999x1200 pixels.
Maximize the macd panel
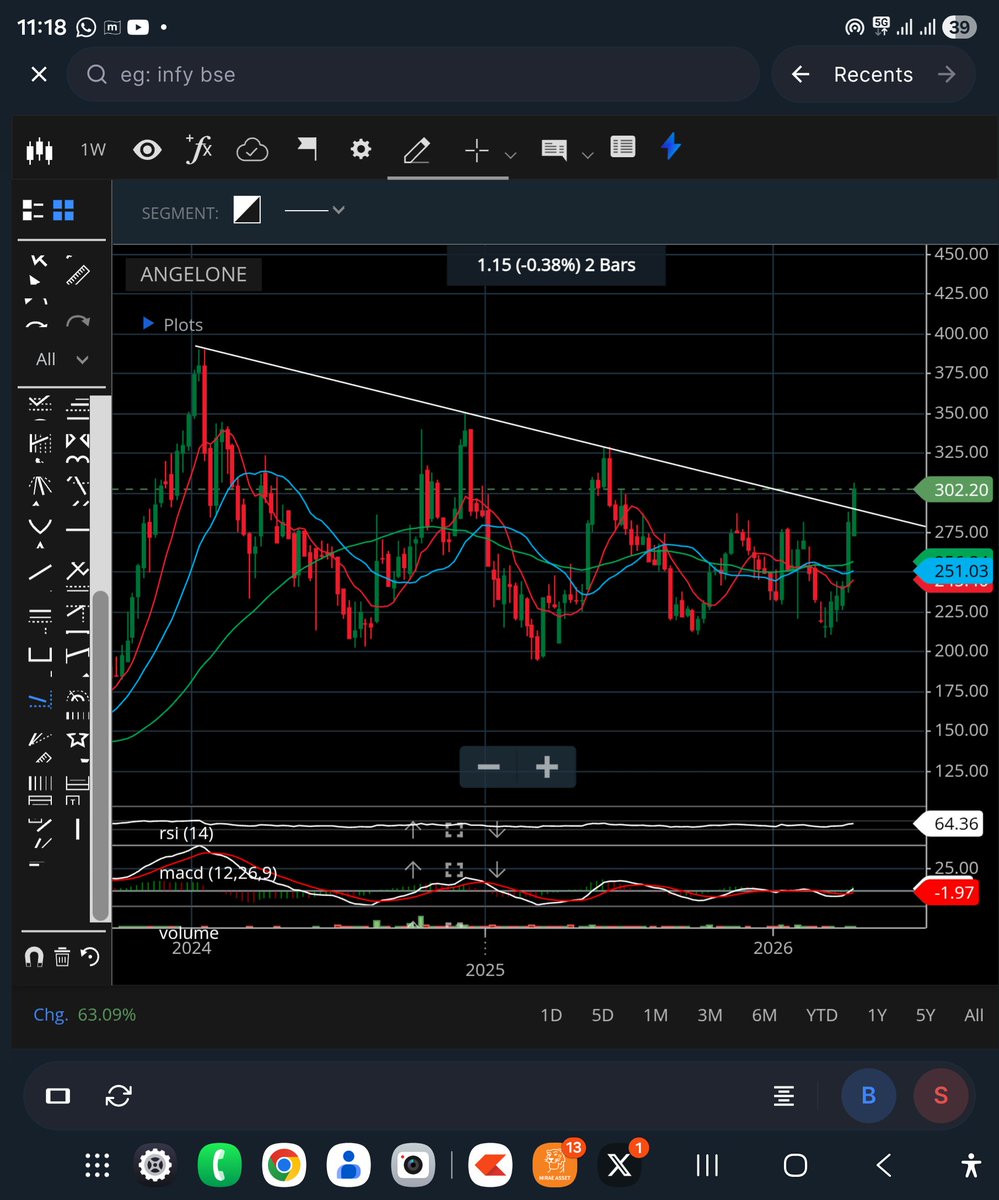[x=454, y=870]
